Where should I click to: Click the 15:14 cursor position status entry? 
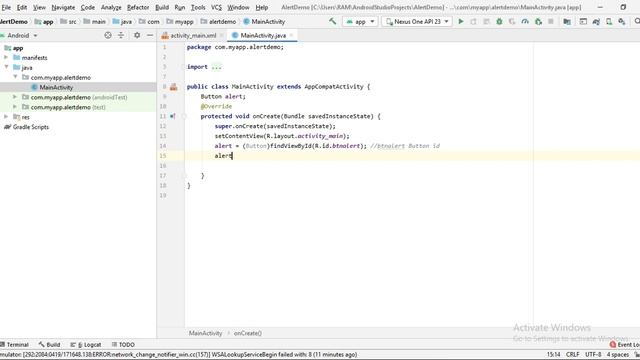[553, 354]
